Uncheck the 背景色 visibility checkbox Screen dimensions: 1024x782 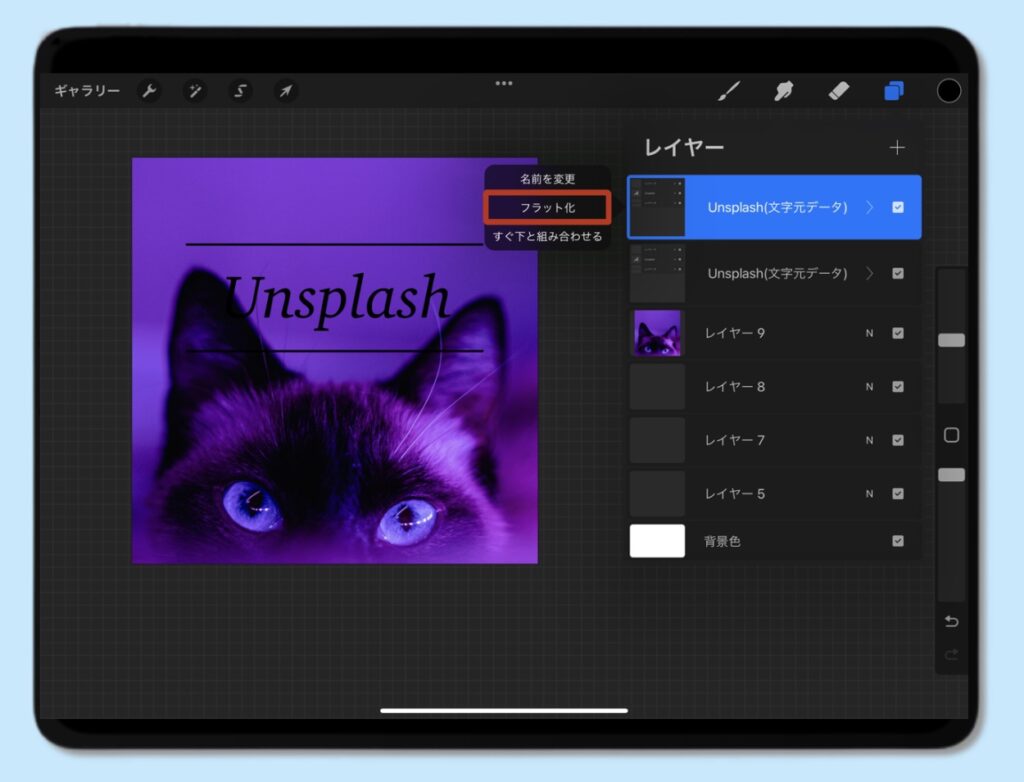tap(898, 541)
